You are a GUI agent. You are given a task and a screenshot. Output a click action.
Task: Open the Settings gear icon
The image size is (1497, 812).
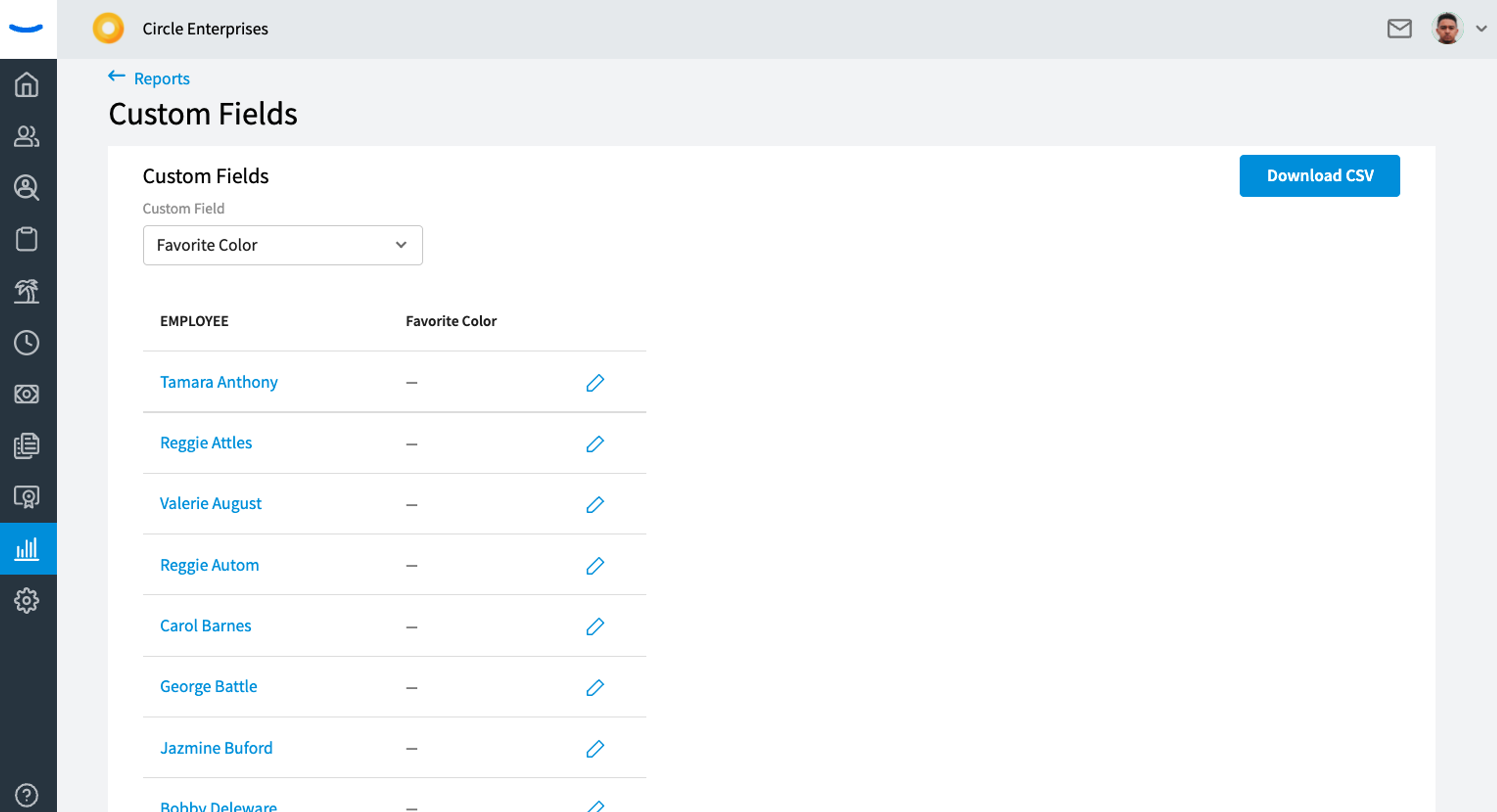[27, 600]
